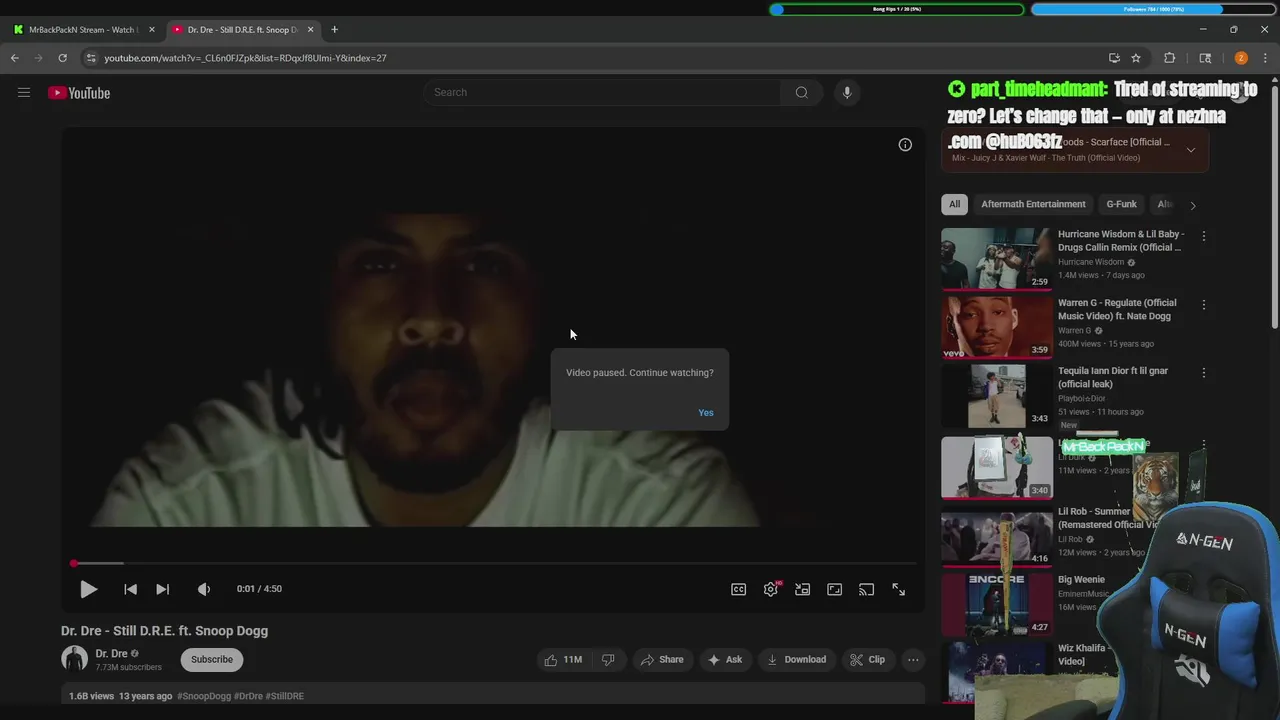Click inside the YouTube search field
Viewport: 1280px width, 720px height.
pos(602,92)
